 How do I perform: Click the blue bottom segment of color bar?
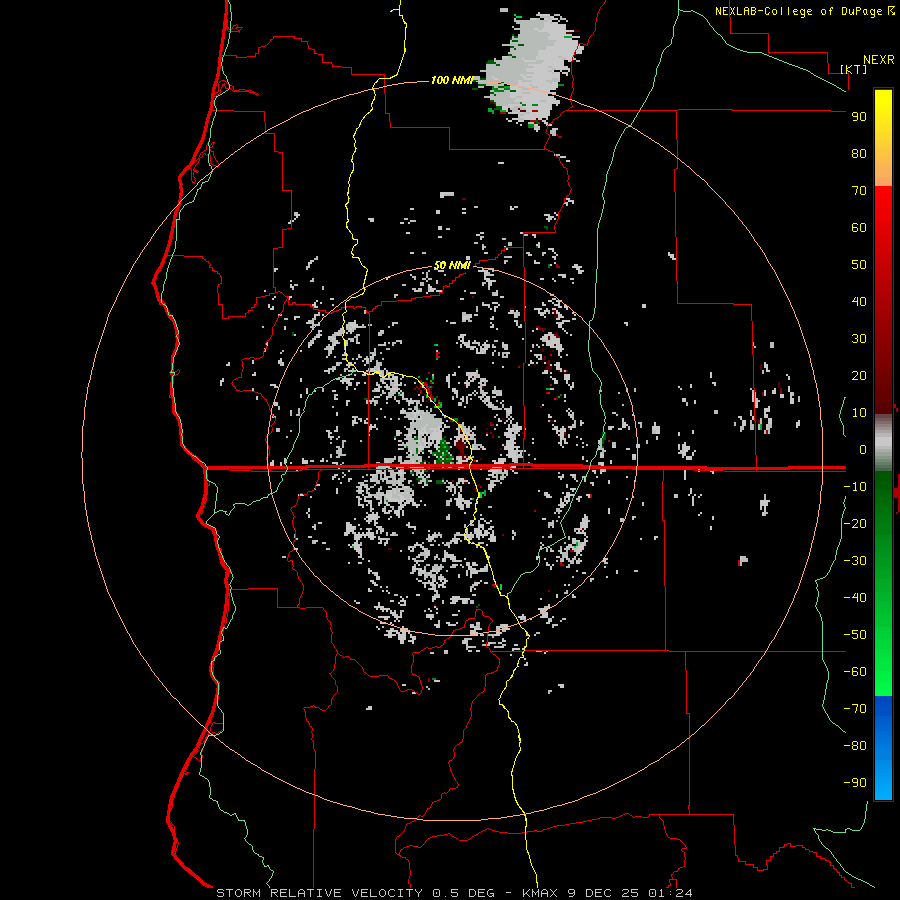883,748
